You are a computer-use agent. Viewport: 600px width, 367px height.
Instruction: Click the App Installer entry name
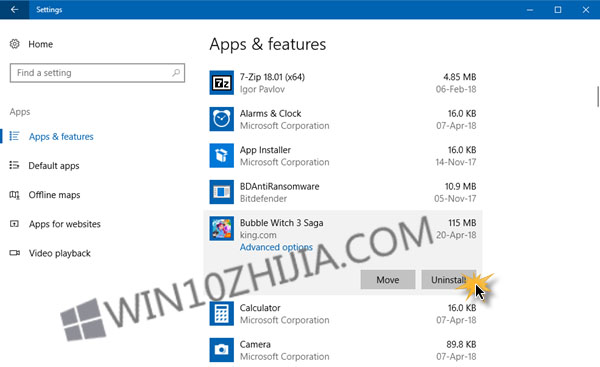[x=265, y=150]
